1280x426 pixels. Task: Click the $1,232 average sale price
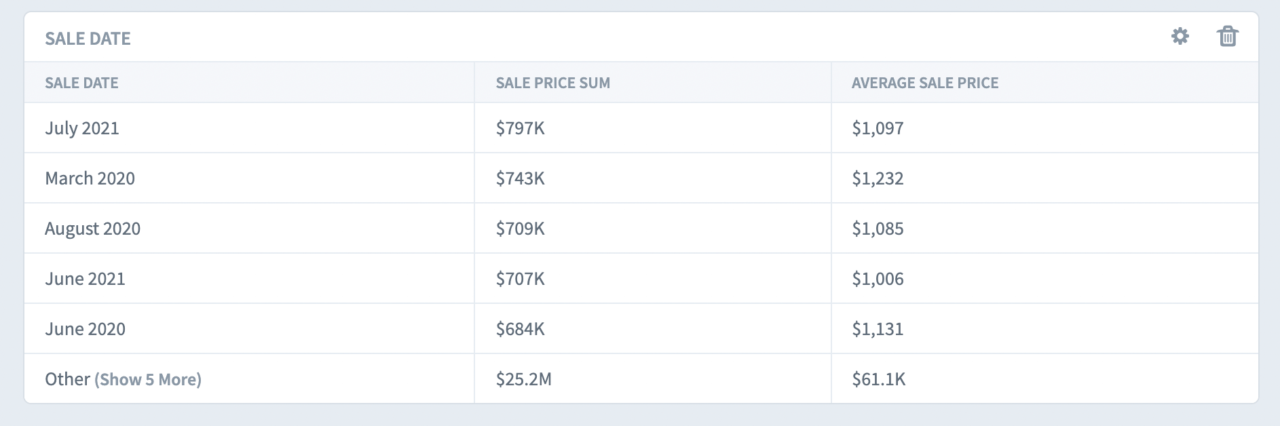coord(877,178)
